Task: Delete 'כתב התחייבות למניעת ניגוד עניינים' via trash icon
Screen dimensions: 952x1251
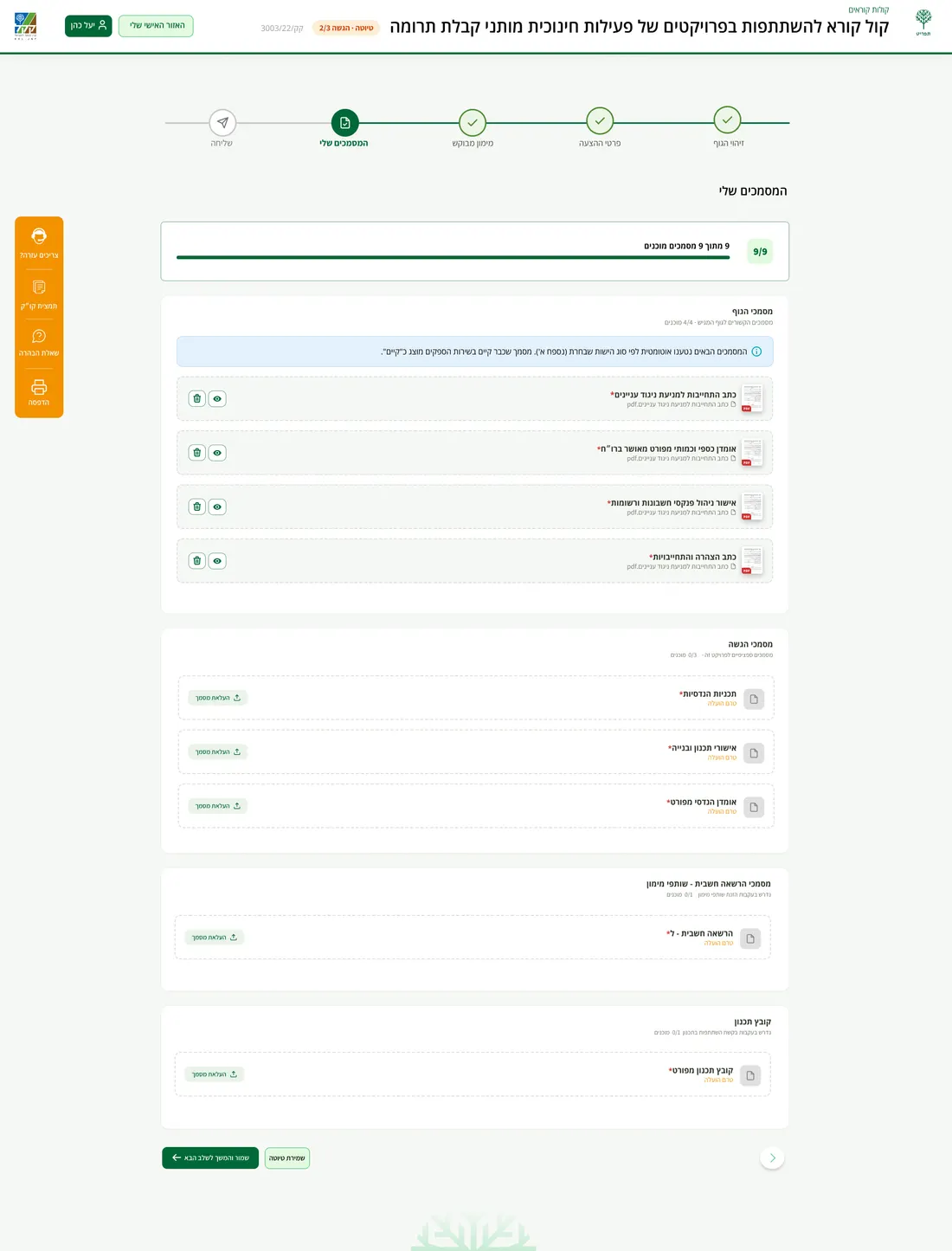Action: [x=197, y=399]
